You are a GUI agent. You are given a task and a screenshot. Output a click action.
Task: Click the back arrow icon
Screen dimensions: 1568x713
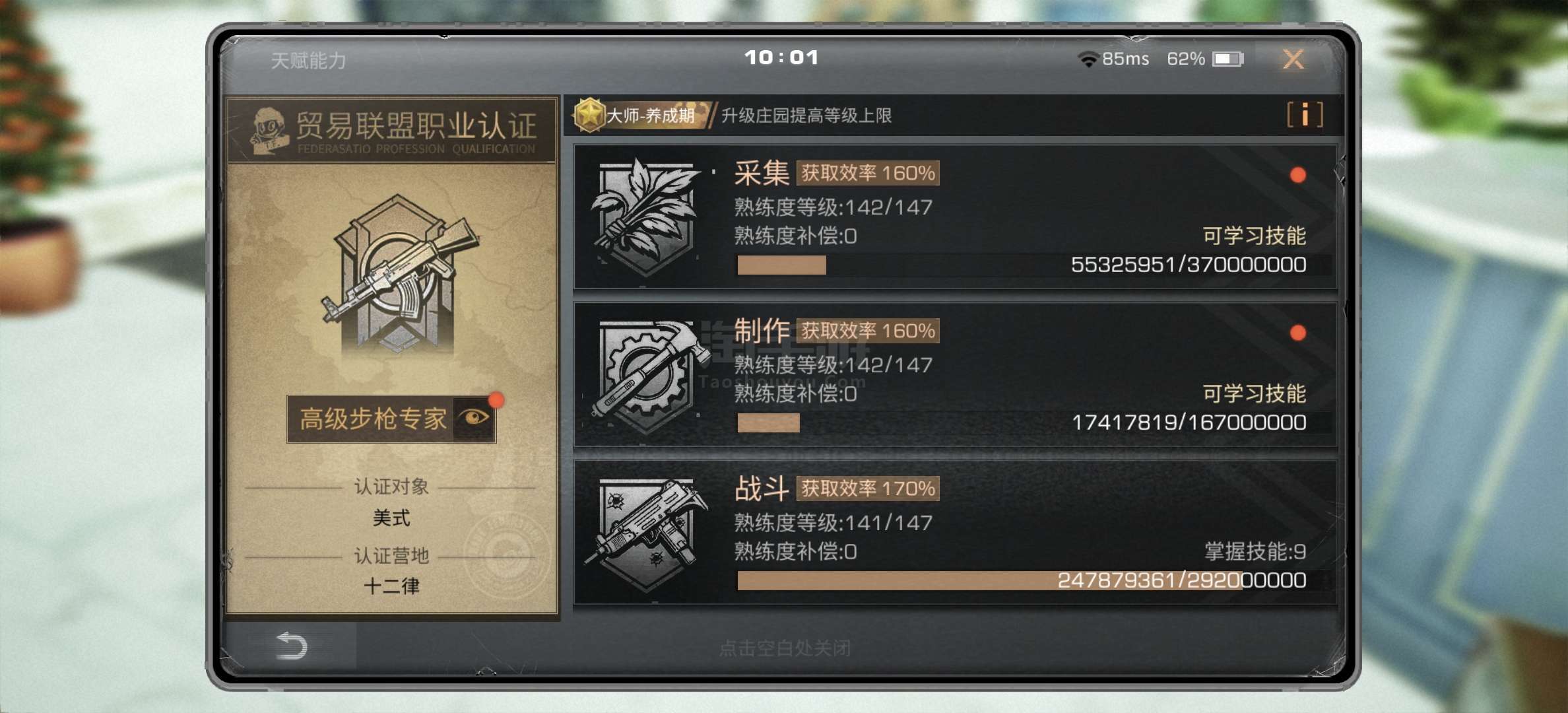coord(292,645)
